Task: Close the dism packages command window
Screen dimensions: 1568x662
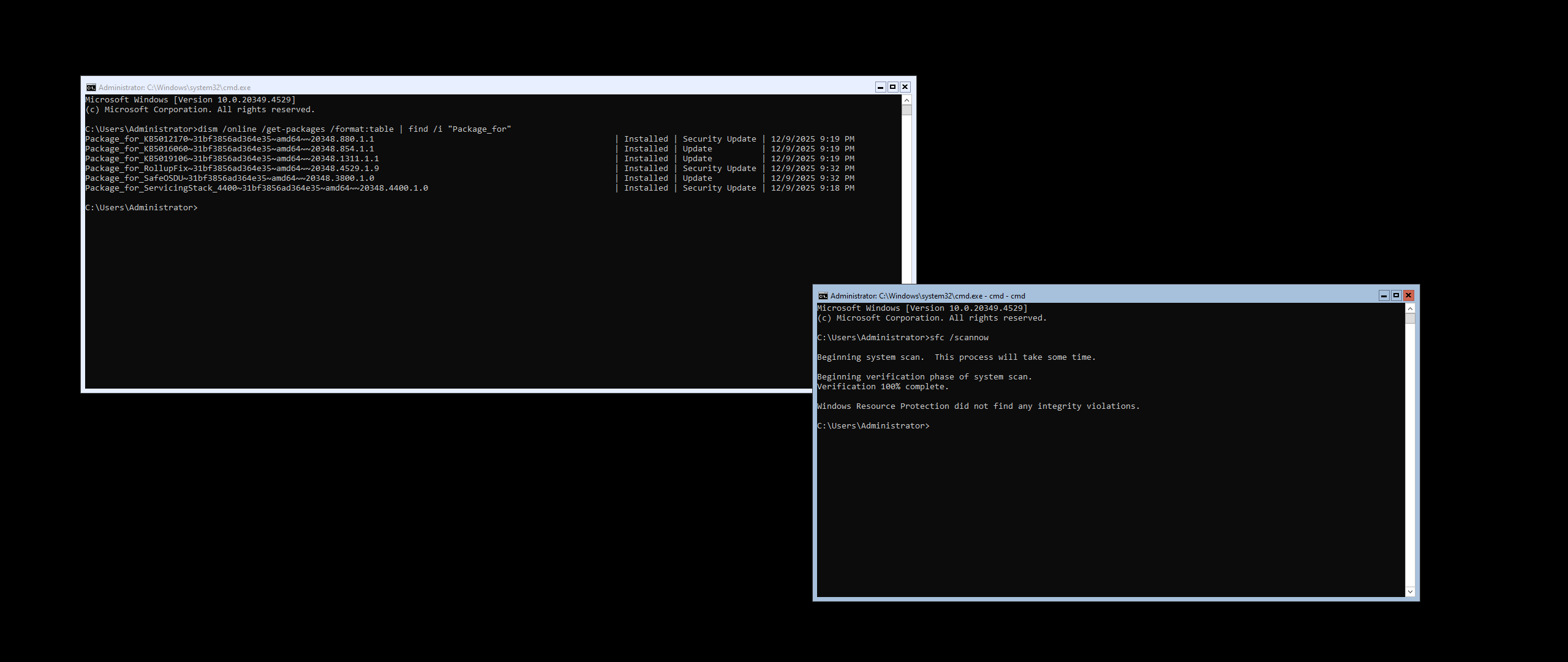Action: coord(905,87)
